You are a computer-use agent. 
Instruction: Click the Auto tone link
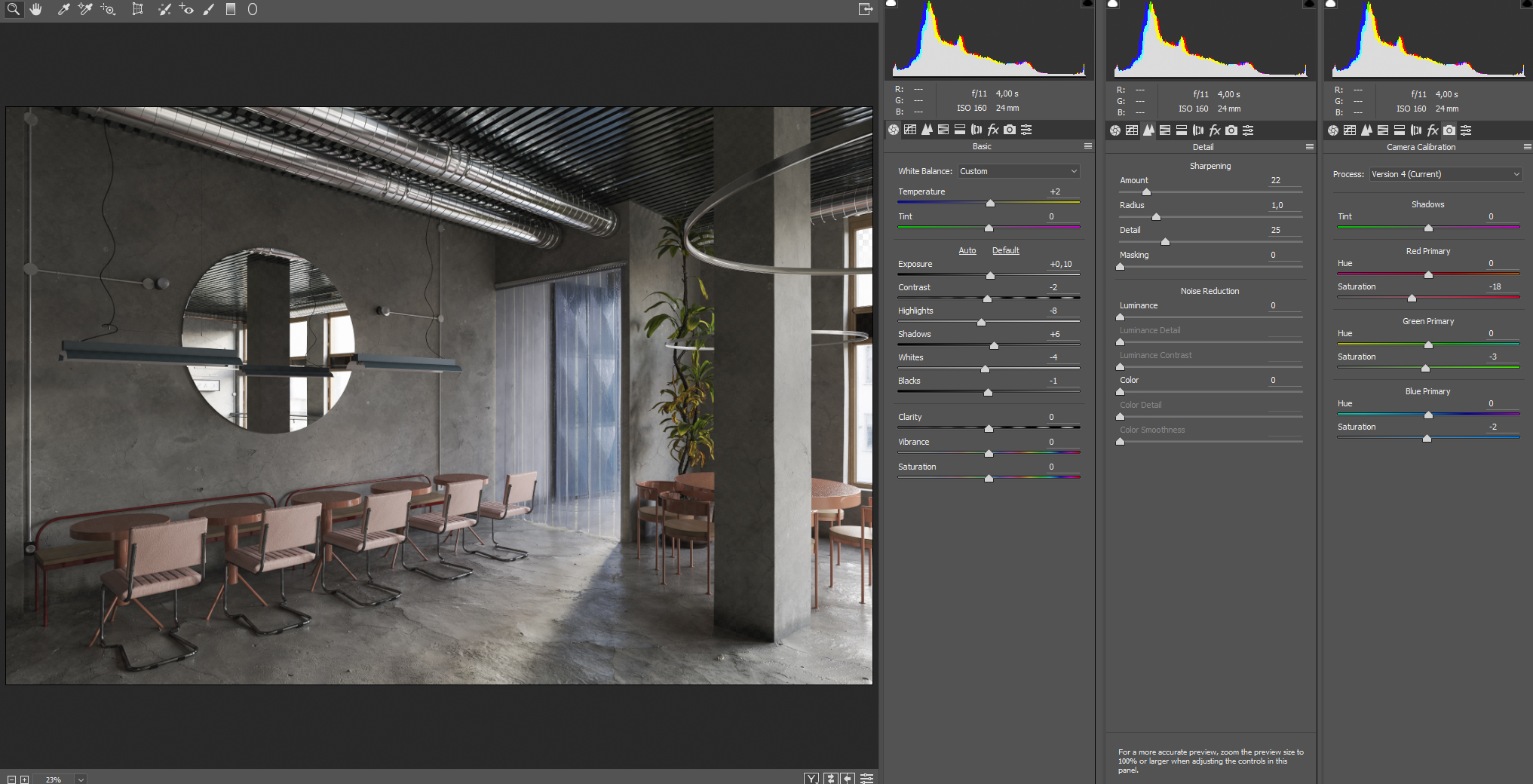pos(967,250)
